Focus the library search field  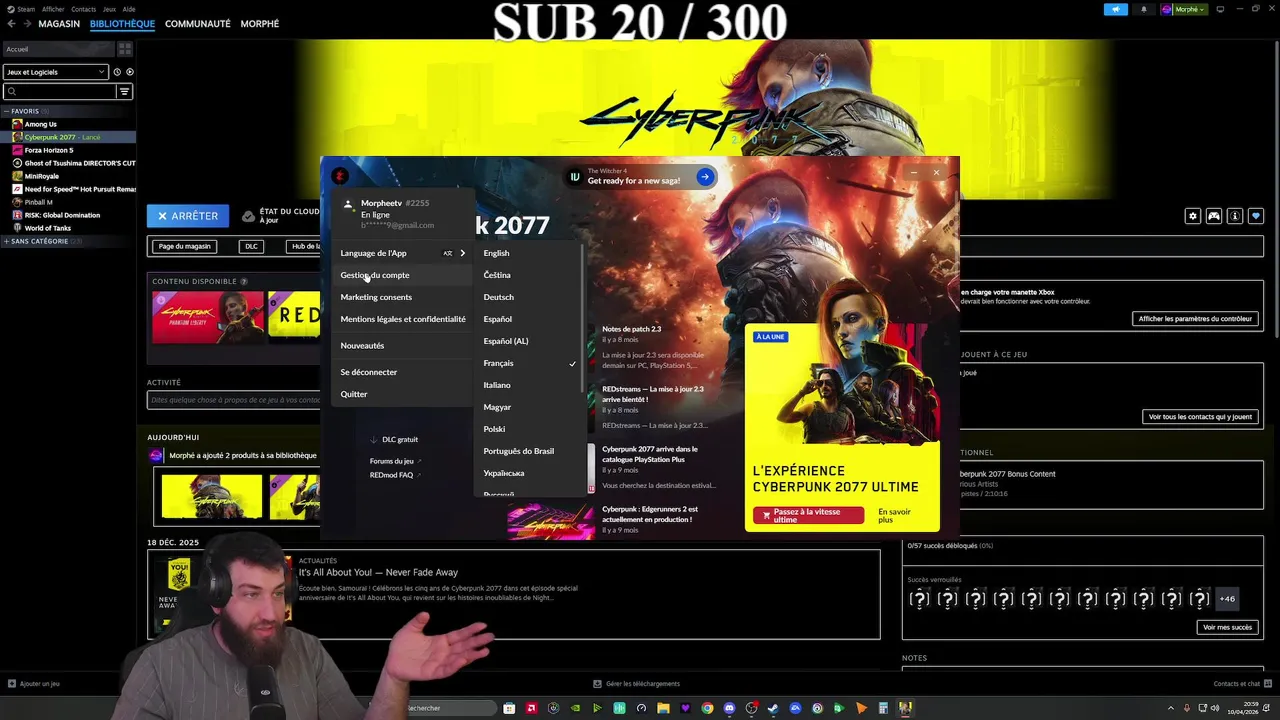coord(60,91)
